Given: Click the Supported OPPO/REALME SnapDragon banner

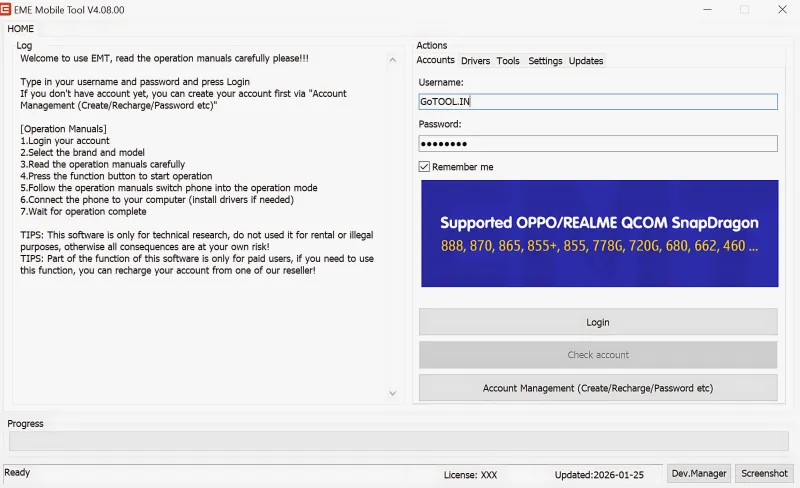Looking at the screenshot, I should tap(599, 233).
